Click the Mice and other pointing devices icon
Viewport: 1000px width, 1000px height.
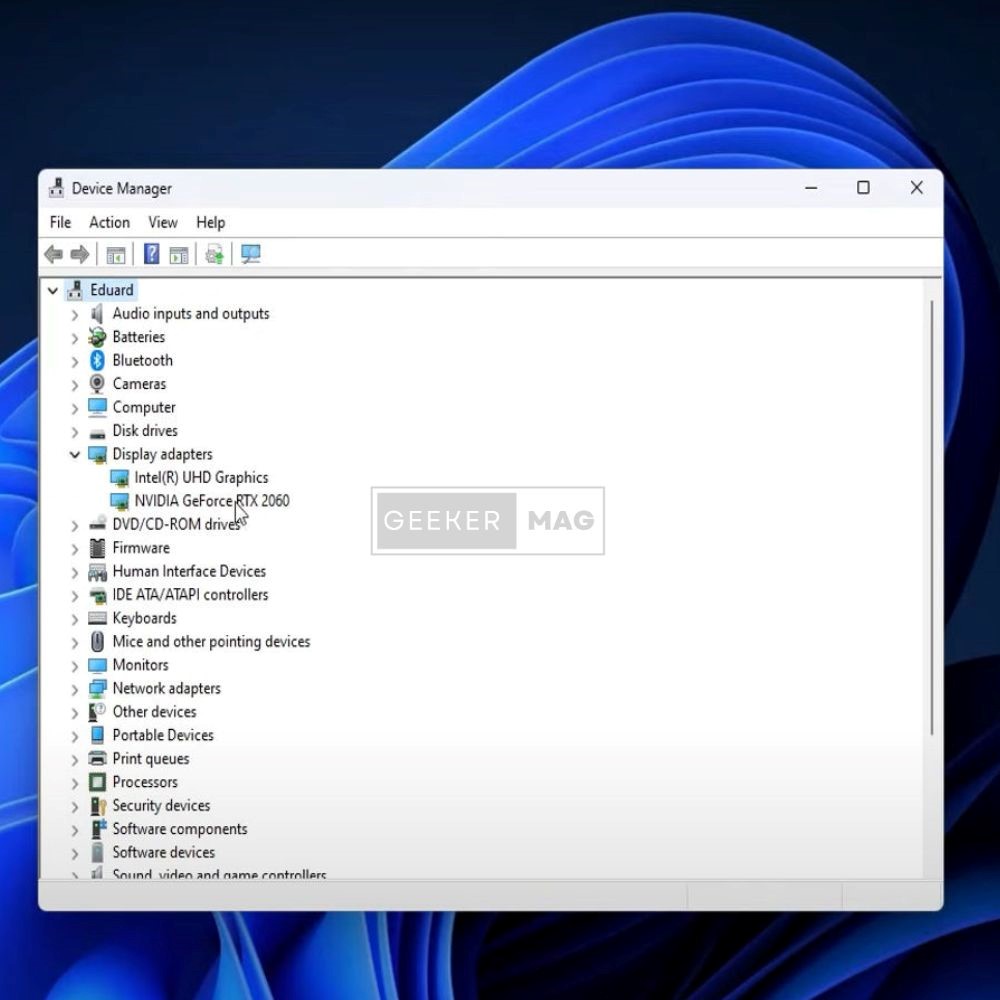pyautogui.click(x=97, y=642)
